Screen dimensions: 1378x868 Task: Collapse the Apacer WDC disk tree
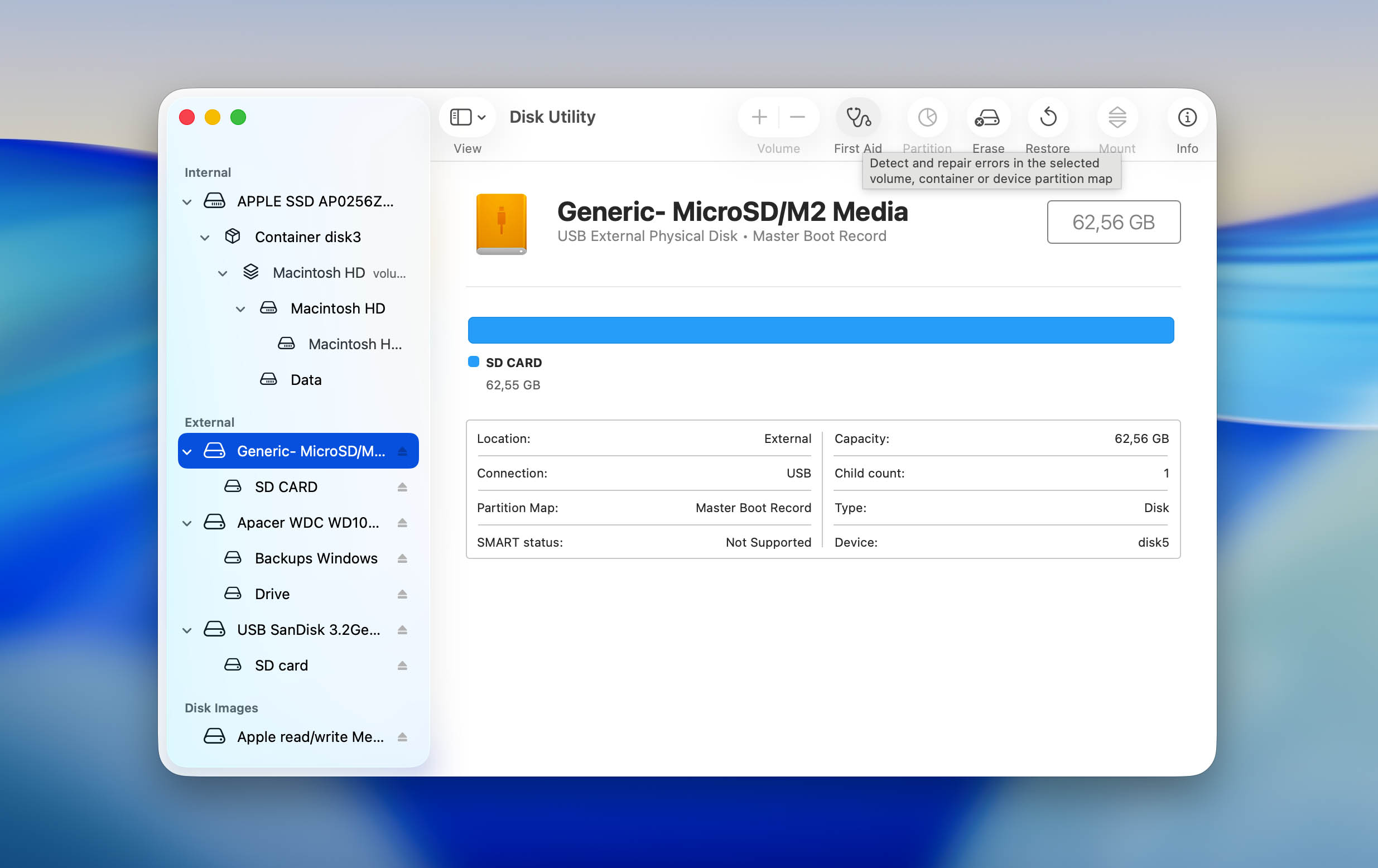pyautogui.click(x=187, y=523)
